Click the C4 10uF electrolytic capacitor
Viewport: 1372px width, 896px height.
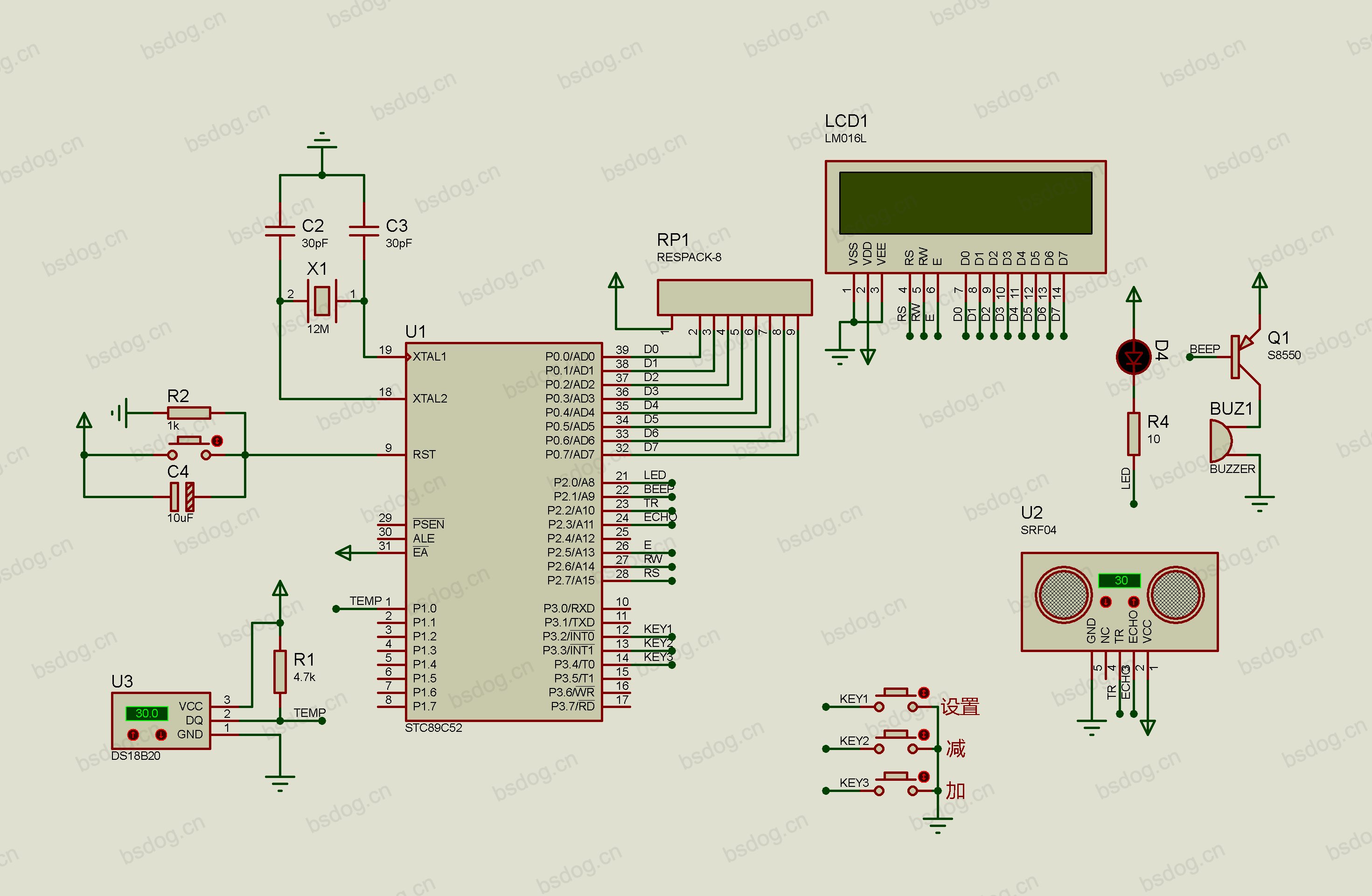pyautogui.click(x=181, y=497)
